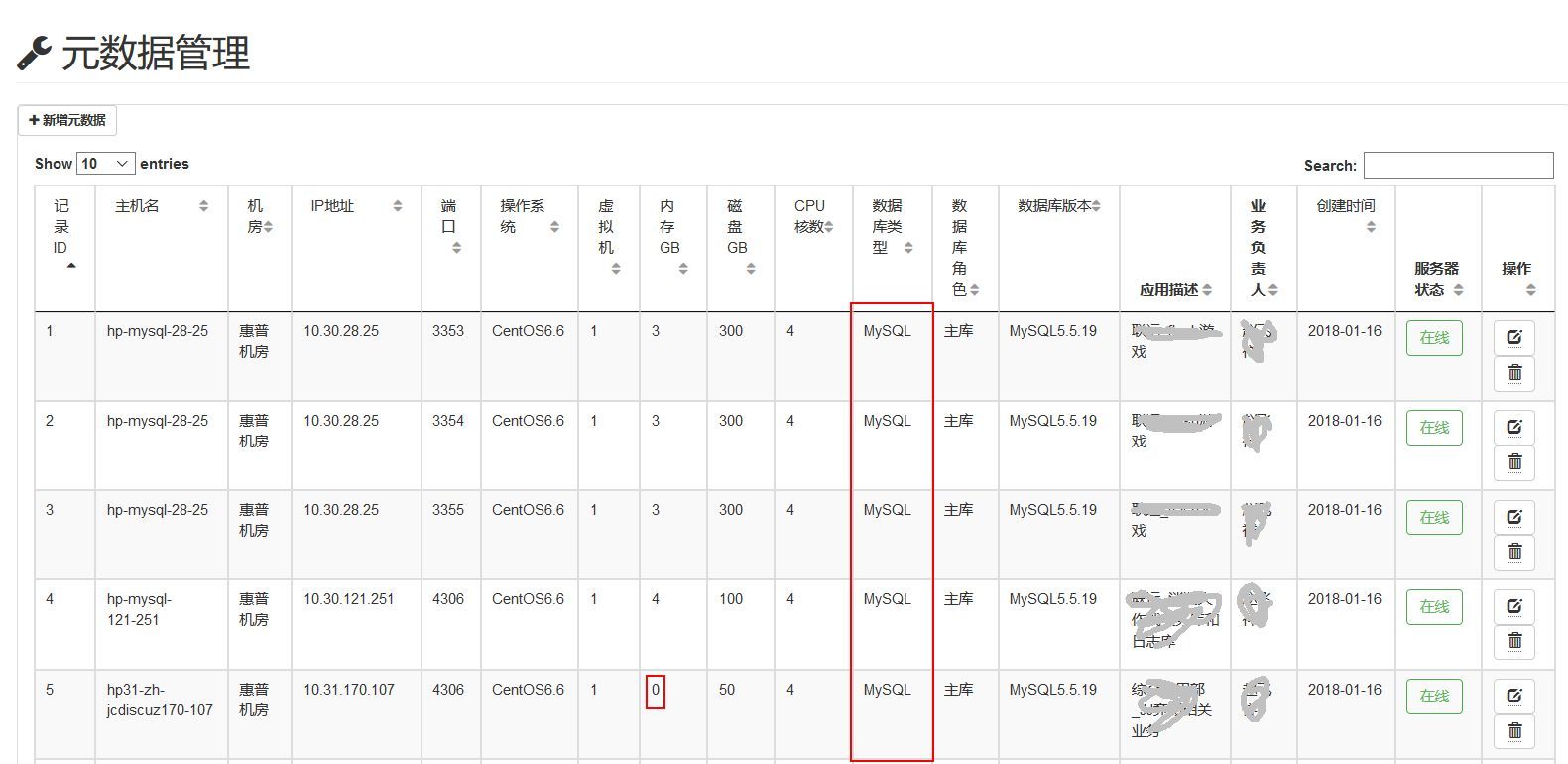This screenshot has width=1568, height=764.
Task: Click IP address 10.31.170.107
Action: coord(348,689)
